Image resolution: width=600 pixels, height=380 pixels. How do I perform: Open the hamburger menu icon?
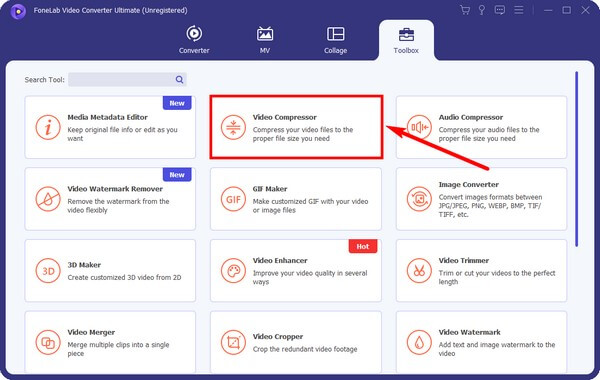pos(518,10)
